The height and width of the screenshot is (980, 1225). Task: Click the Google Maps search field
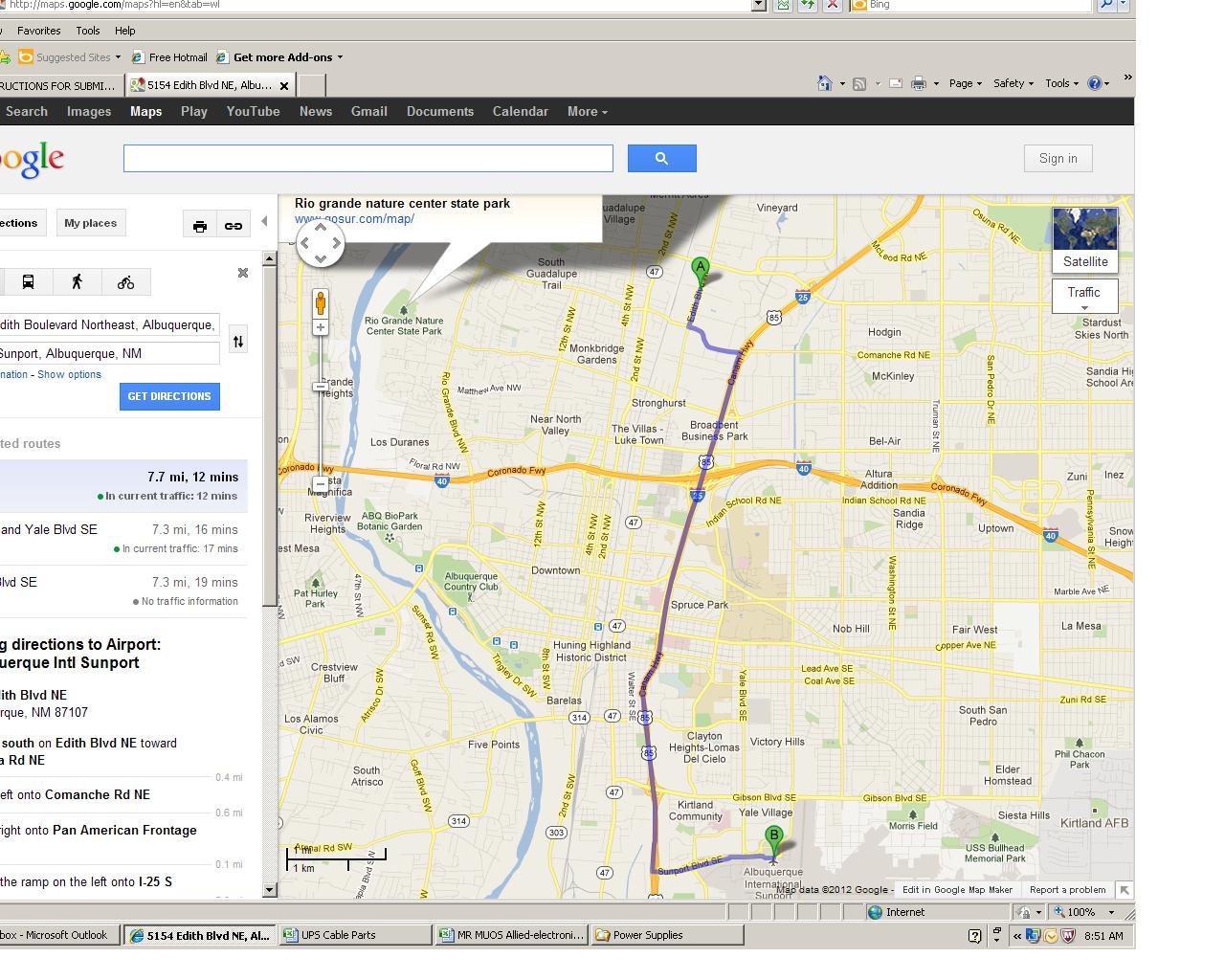(368, 158)
